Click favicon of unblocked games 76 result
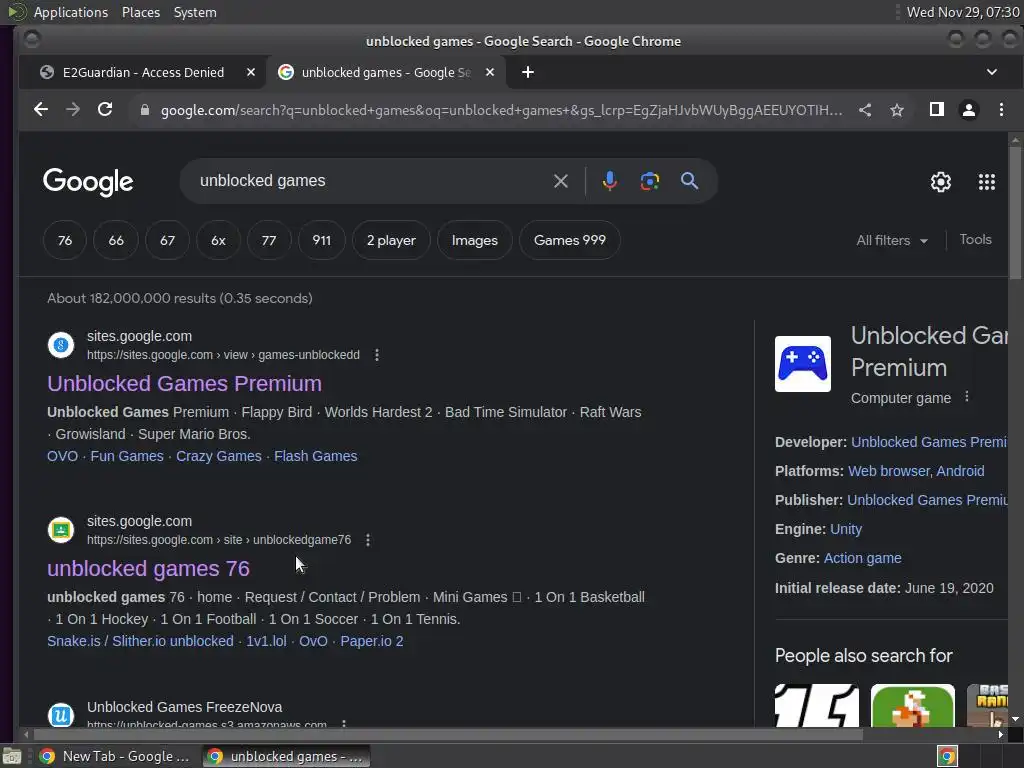 tap(61, 530)
